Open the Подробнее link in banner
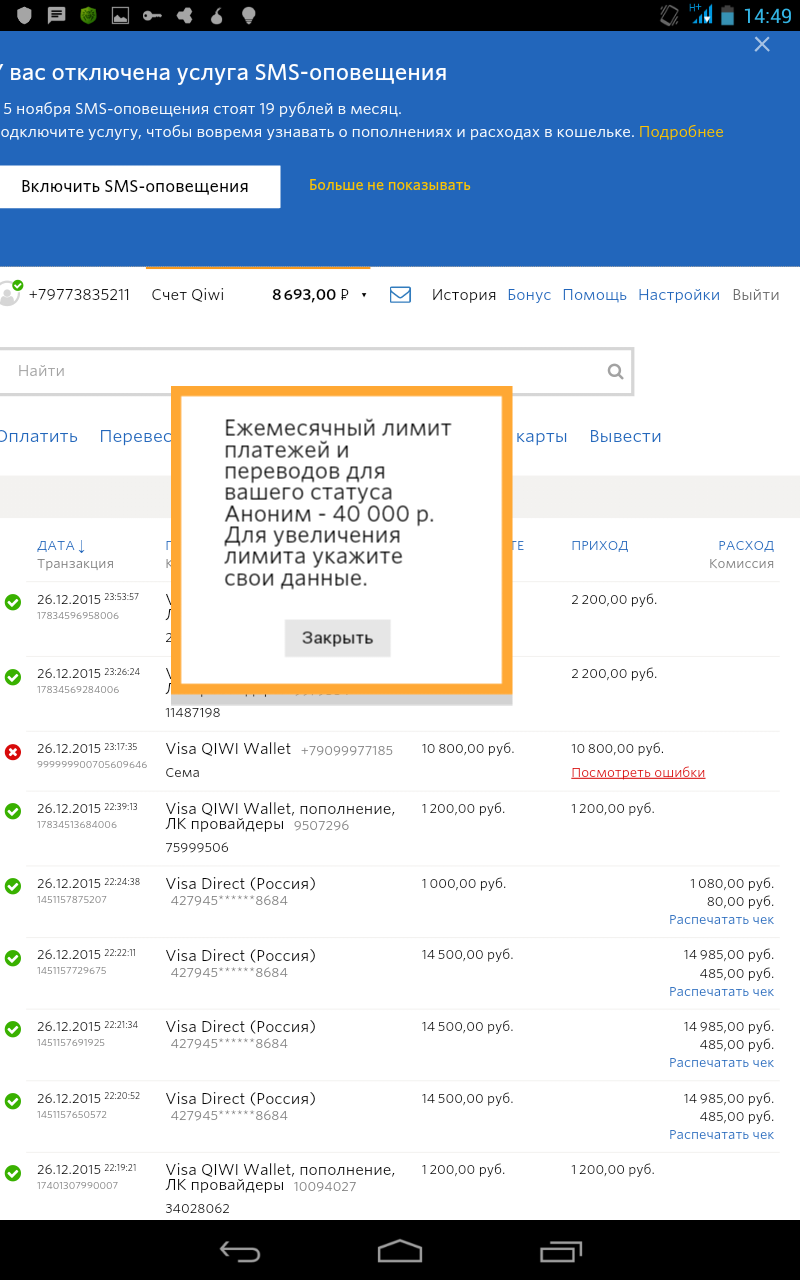The width and height of the screenshot is (800, 1280). tap(681, 132)
